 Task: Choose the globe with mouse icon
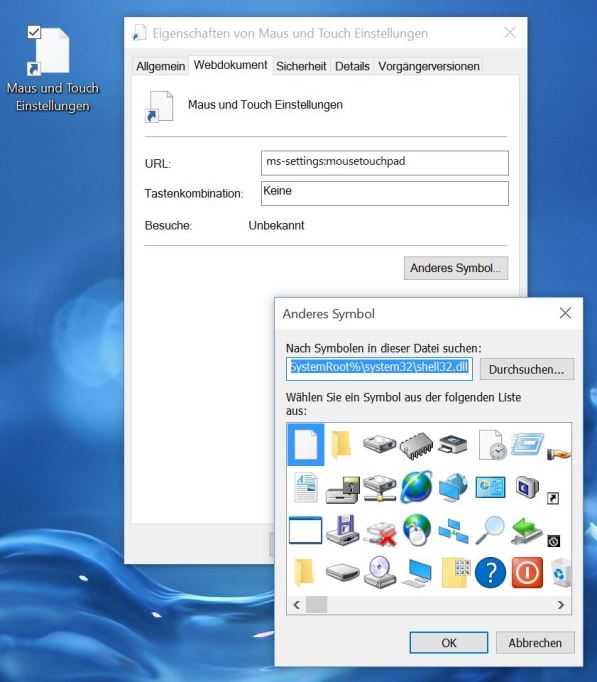tap(417, 529)
